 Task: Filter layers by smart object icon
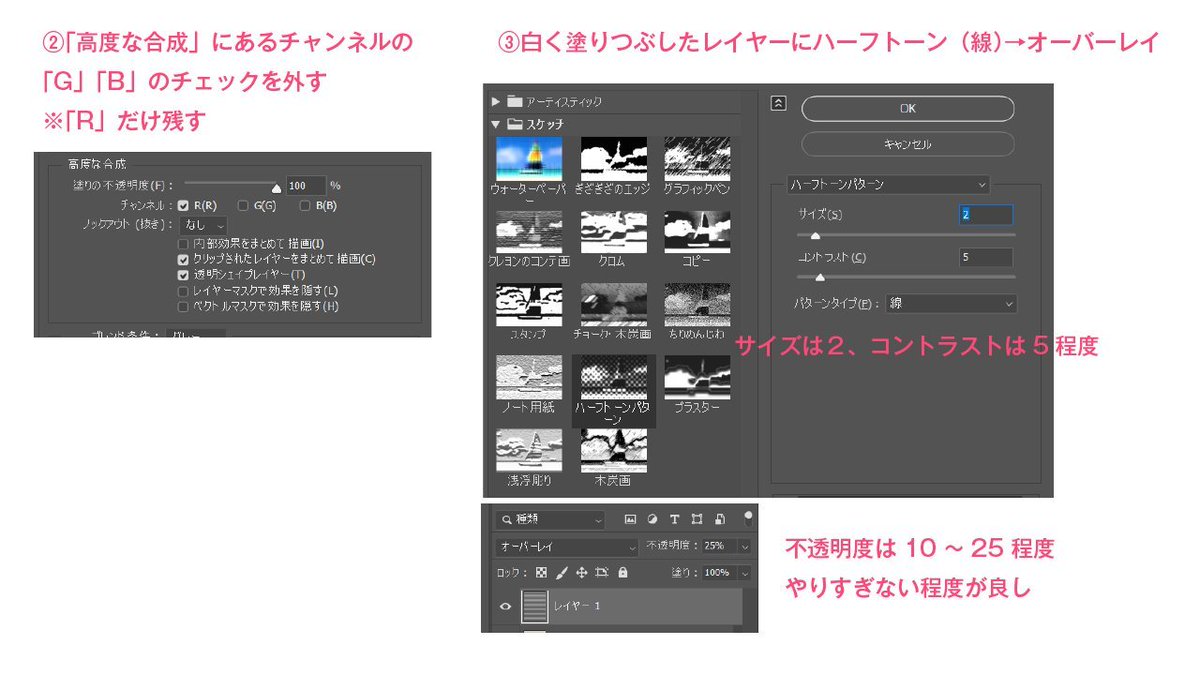pos(718,520)
